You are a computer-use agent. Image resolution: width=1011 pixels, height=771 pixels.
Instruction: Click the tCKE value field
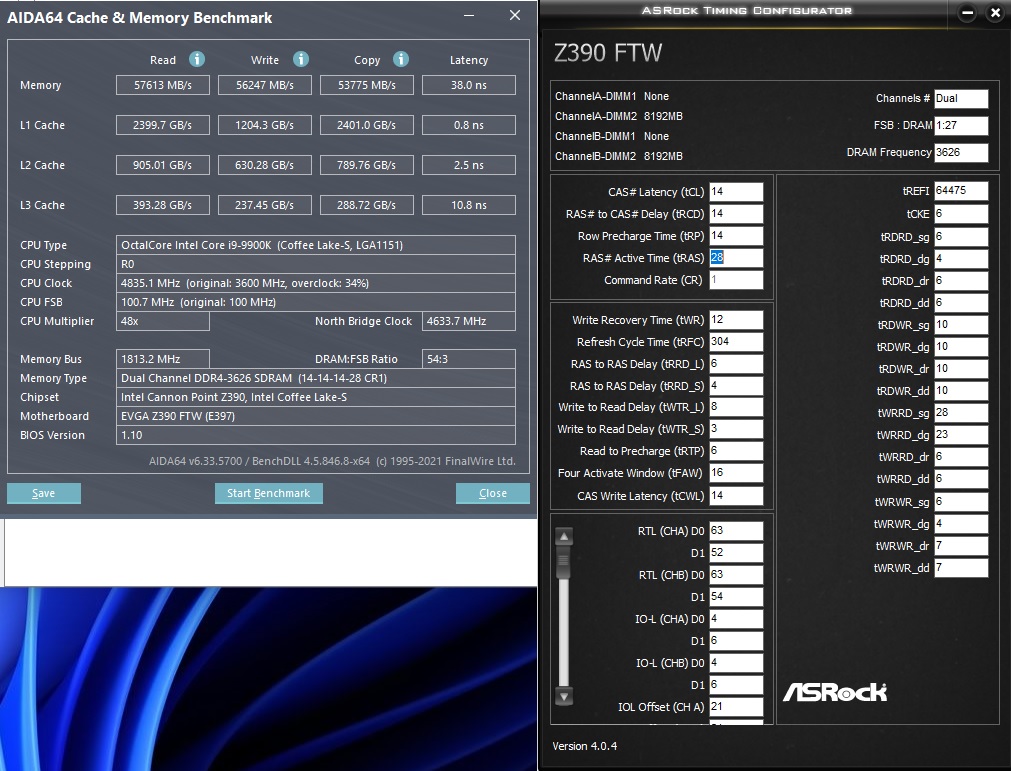[961, 213]
